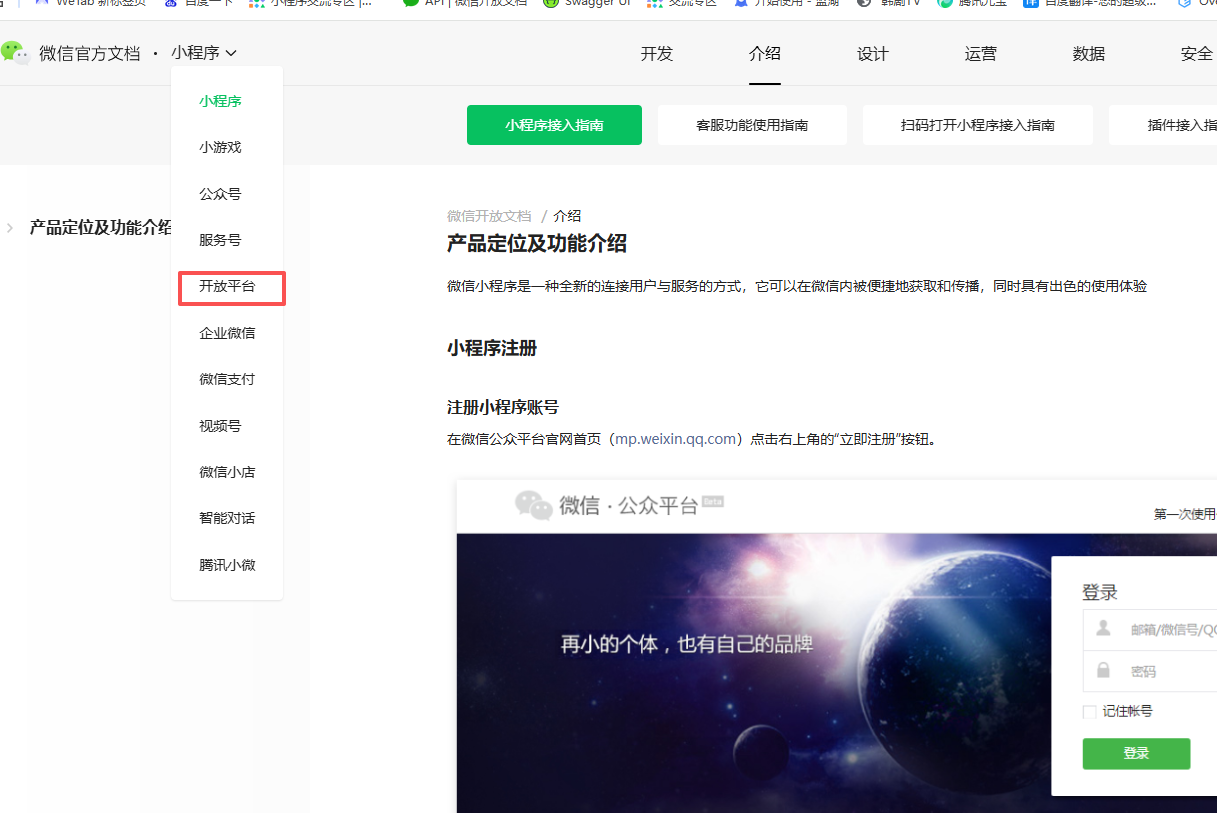
Task: Open the 公众平台 login screenshot image
Action: click(837, 647)
